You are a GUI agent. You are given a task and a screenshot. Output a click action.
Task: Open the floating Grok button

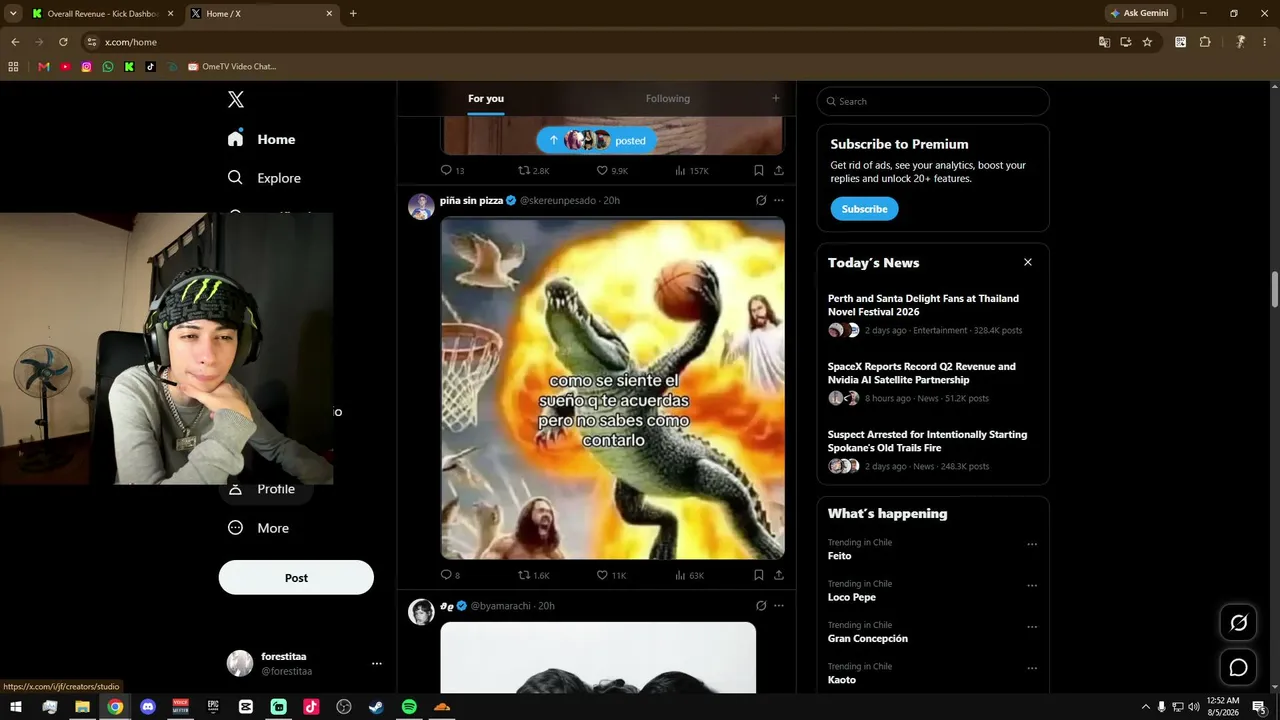1238,623
